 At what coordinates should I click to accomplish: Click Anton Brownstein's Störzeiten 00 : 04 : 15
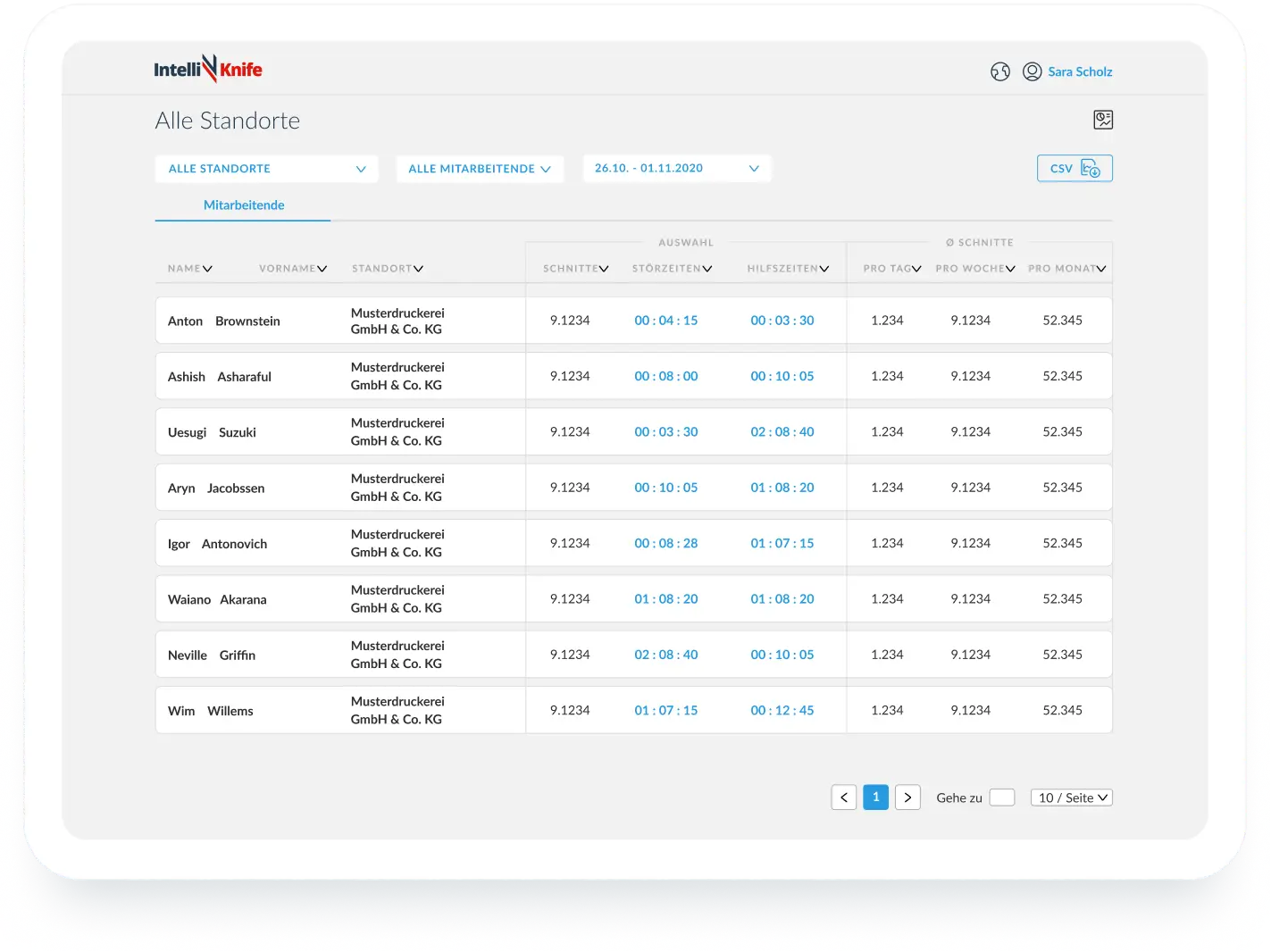coord(666,321)
